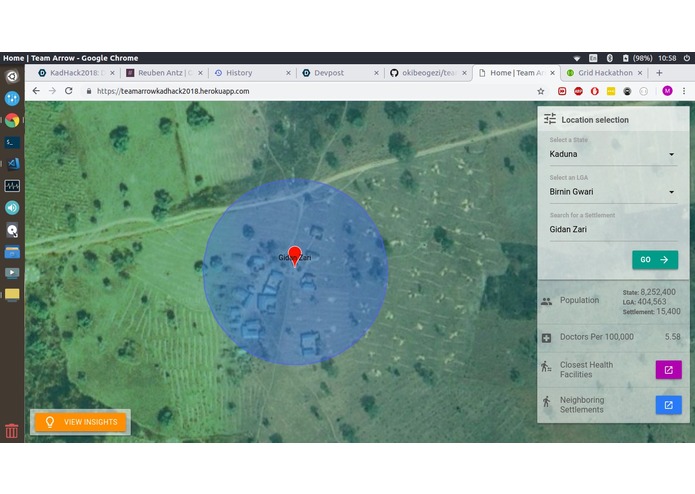Reload the current page

point(69,91)
